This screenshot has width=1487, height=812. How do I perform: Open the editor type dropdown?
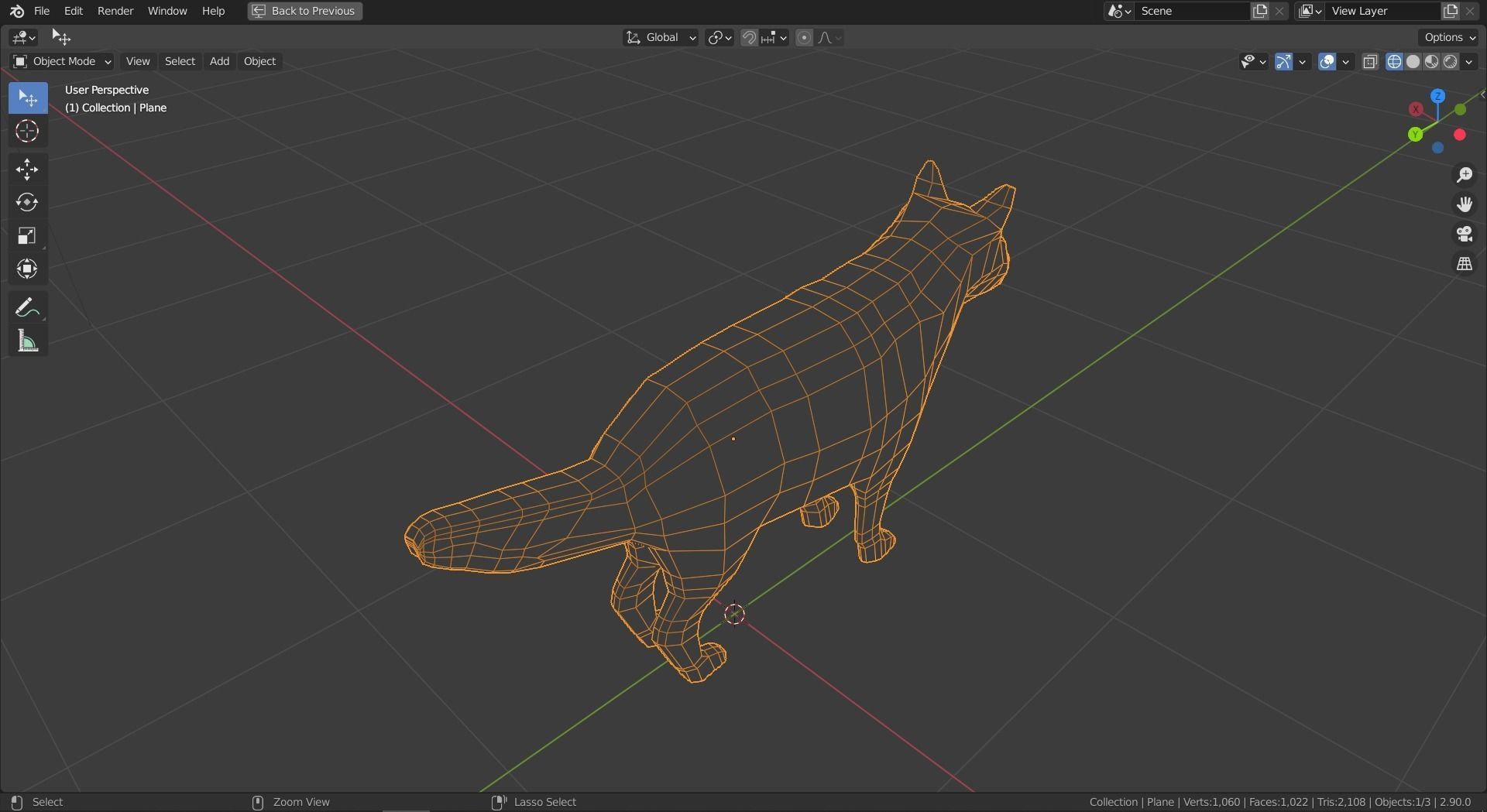tap(24, 37)
